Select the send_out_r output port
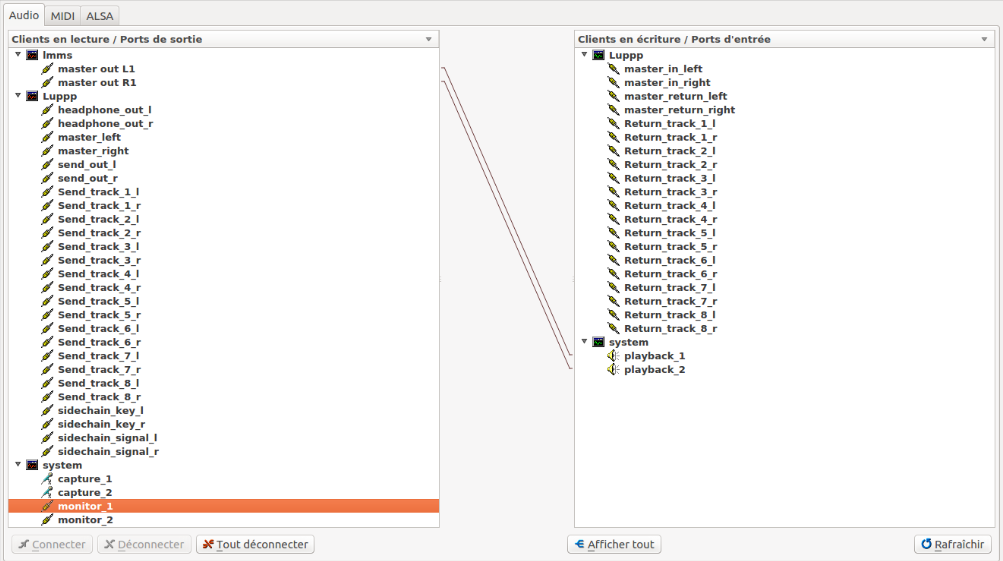 pos(88,178)
